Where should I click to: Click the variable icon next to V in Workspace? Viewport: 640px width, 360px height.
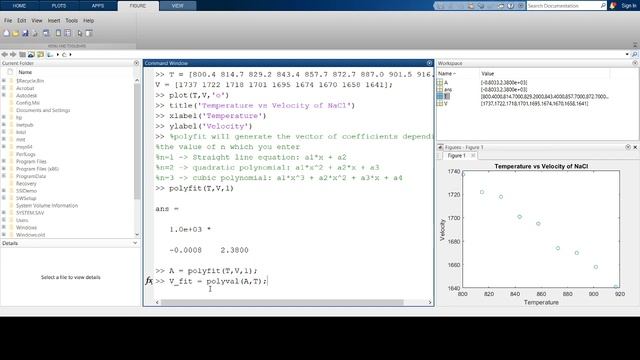click(440, 104)
